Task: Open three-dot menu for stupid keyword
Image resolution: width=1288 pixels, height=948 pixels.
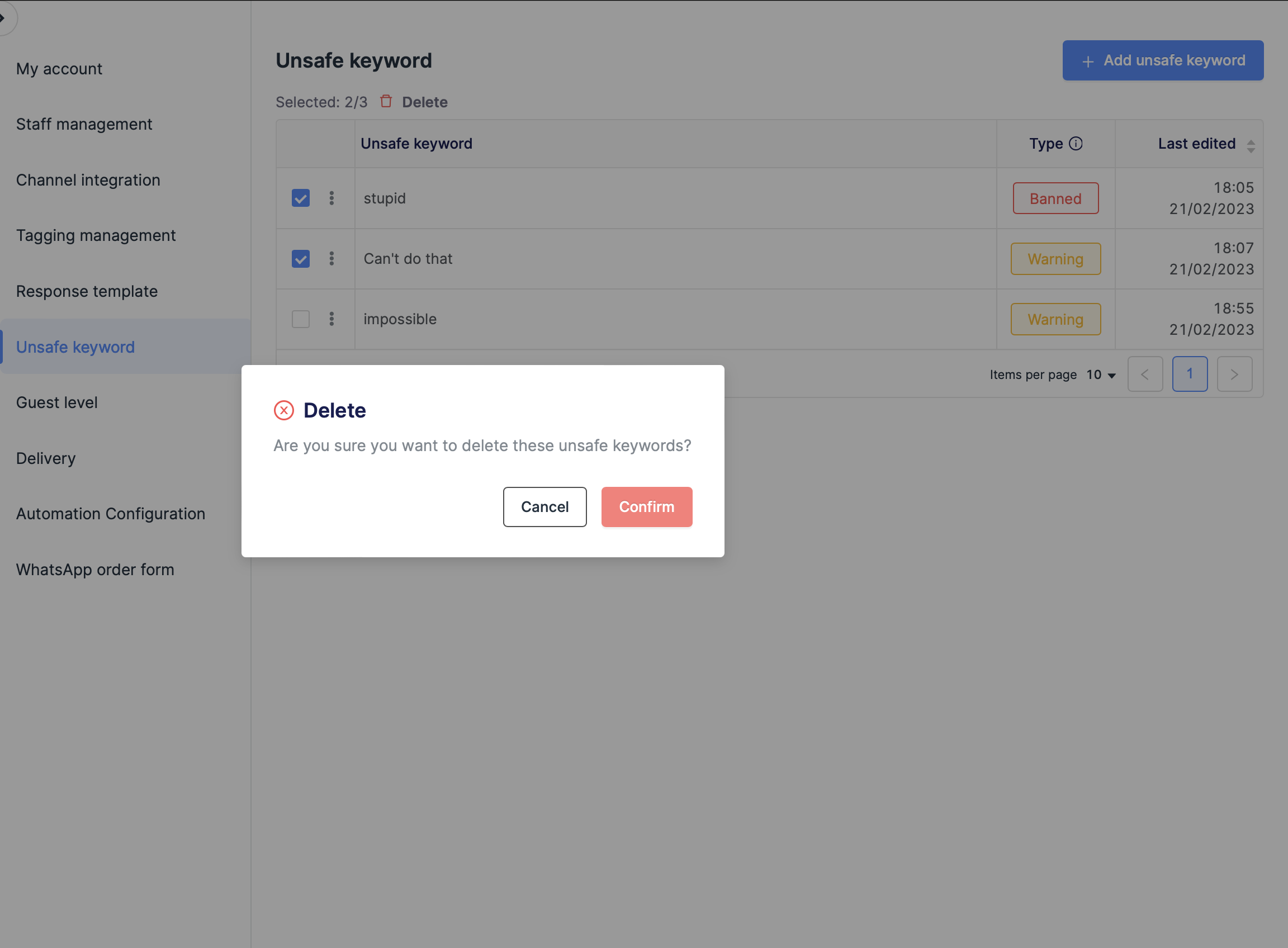Action: [x=331, y=198]
